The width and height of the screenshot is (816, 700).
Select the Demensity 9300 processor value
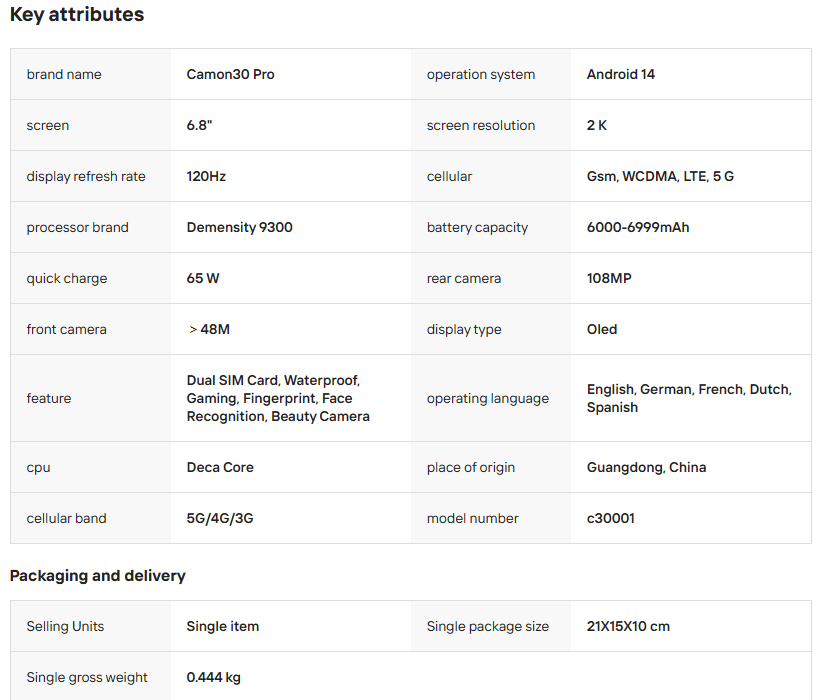239,228
